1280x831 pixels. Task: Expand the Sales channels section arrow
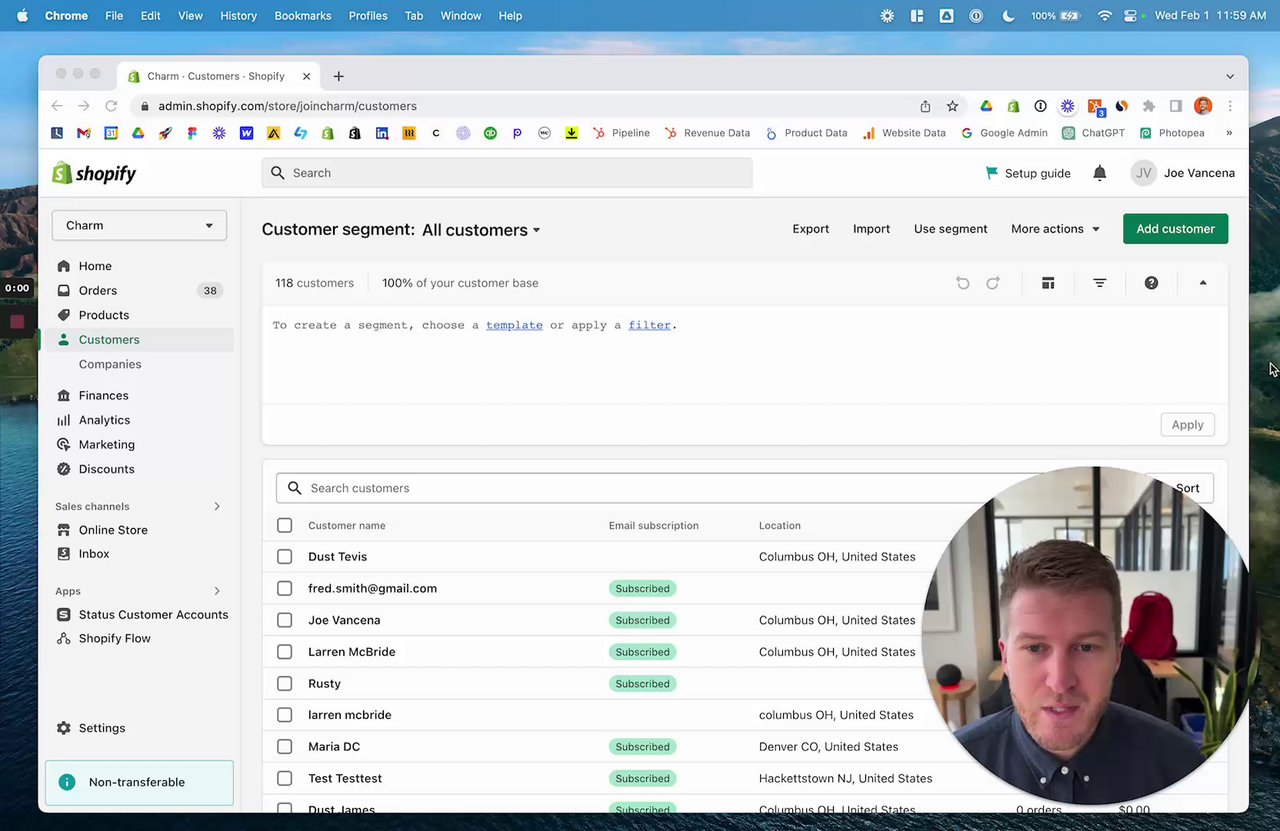click(x=217, y=507)
